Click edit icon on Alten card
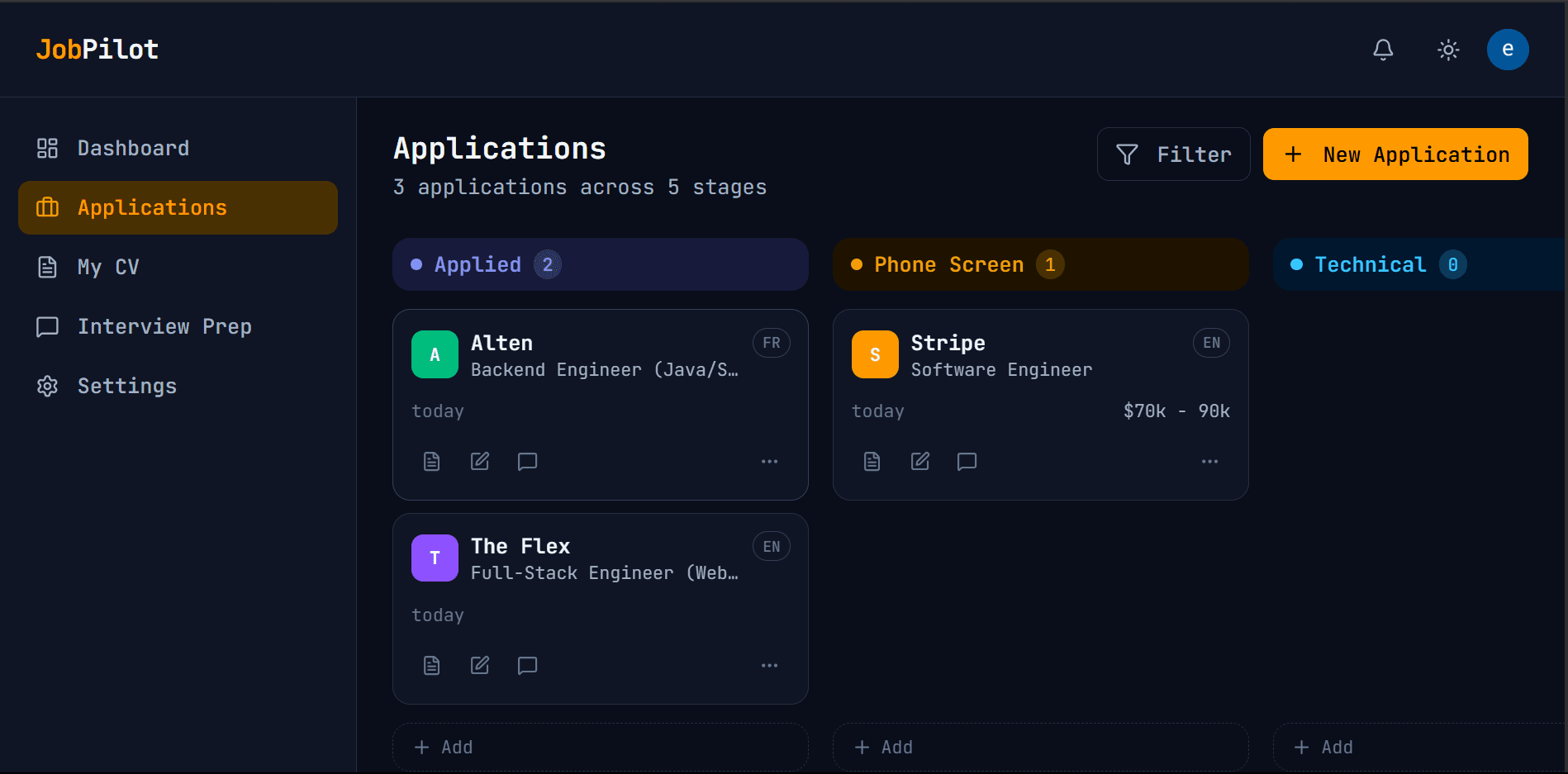The image size is (1568, 774). click(479, 461)
